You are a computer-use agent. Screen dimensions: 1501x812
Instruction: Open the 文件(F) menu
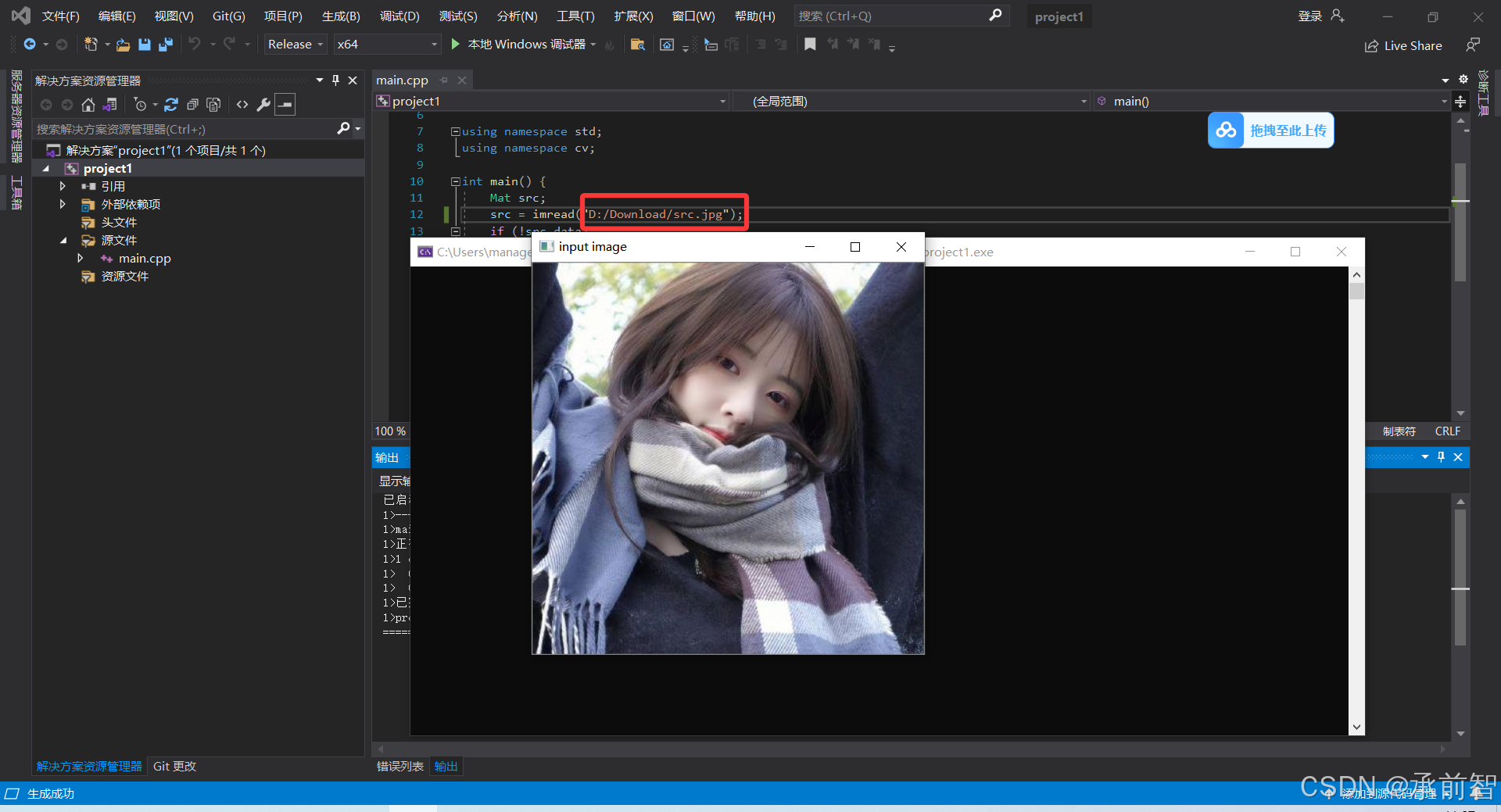[x=60, y=16]
